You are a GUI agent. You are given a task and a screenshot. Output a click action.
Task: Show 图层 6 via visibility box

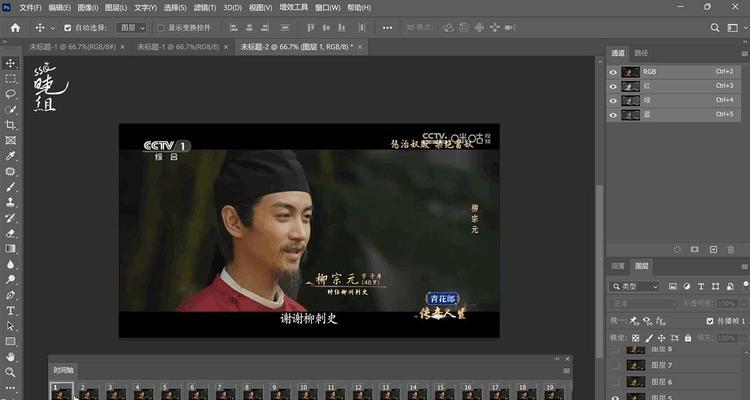point(615,382)
